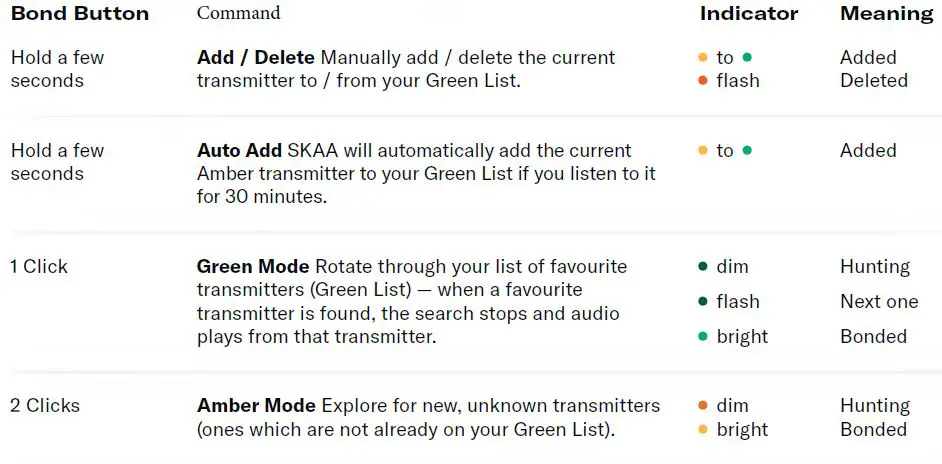Viewport: 942px width, 464px height.
Task: Select the green flash dot for Next one
Action: tap(703, 302)
